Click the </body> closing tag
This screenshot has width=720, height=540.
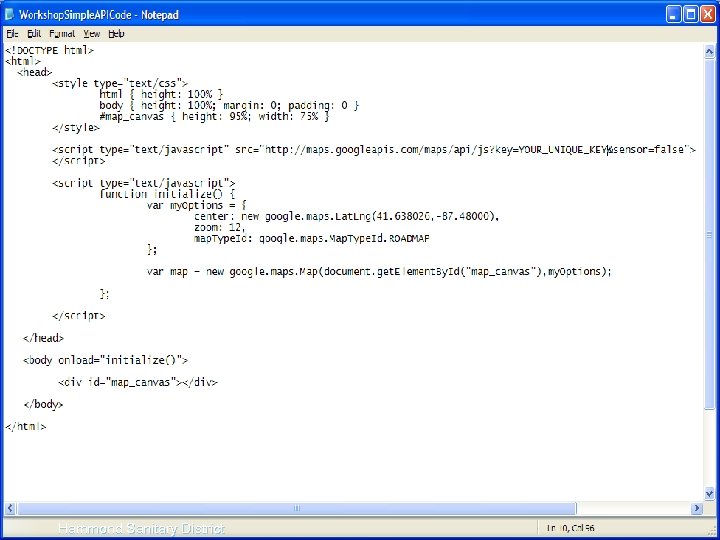click(44, 404)
